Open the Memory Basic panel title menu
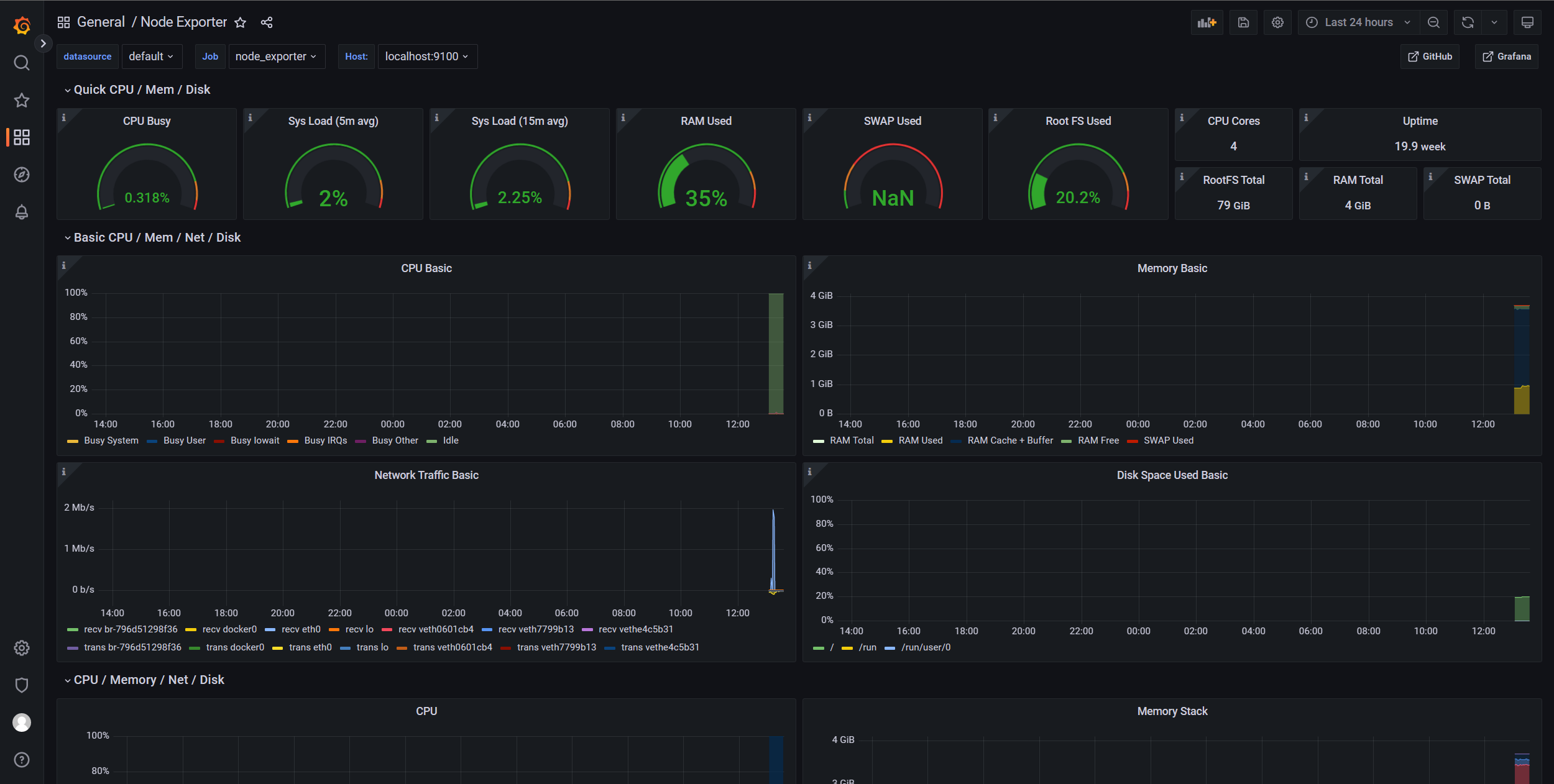1554x784 pixels. point(1172,268)
